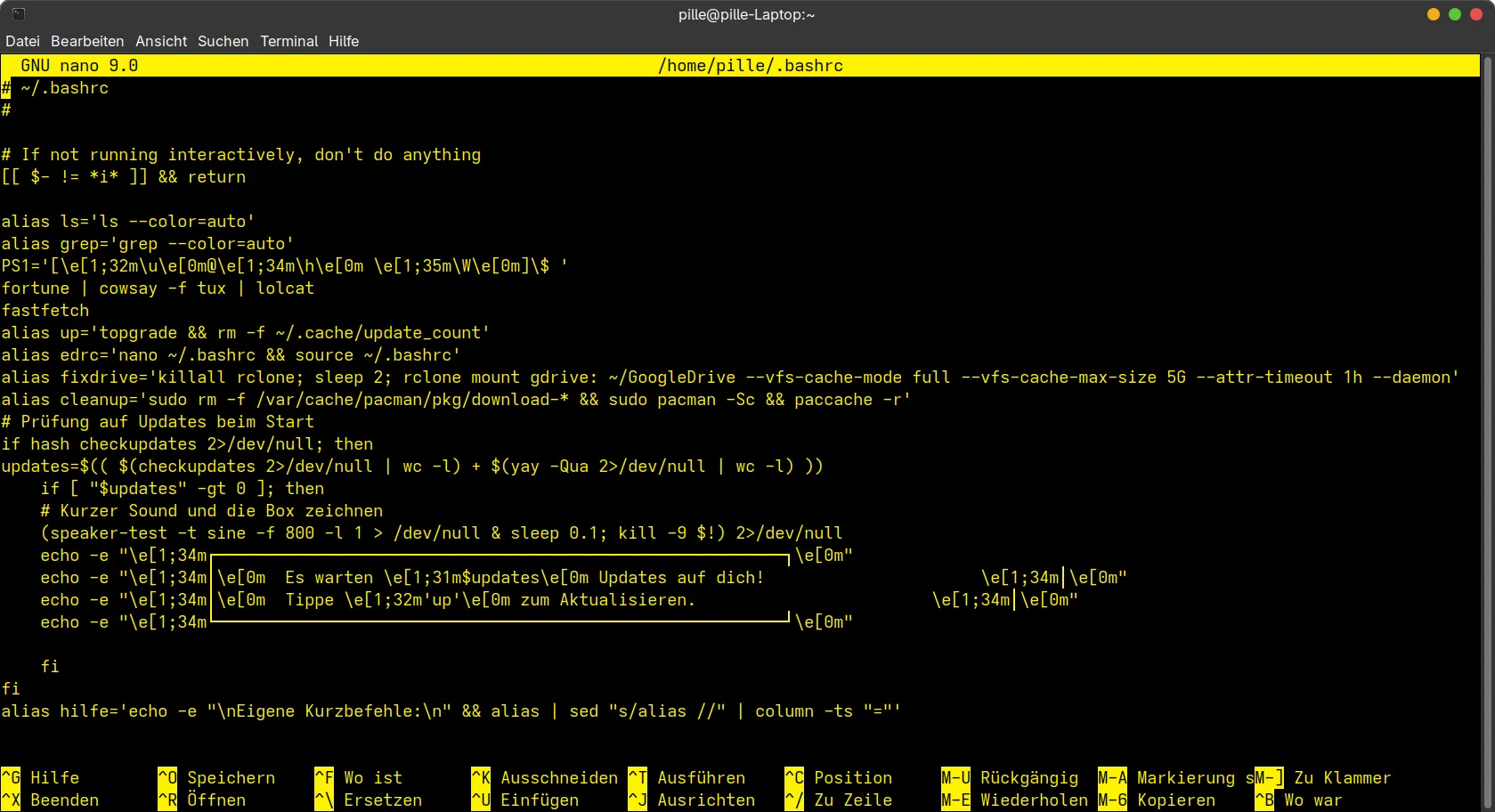Click the M-U Rückgängig shortcut
This screenshot has width=1495, height=812.
click(x=1010, y=777)
